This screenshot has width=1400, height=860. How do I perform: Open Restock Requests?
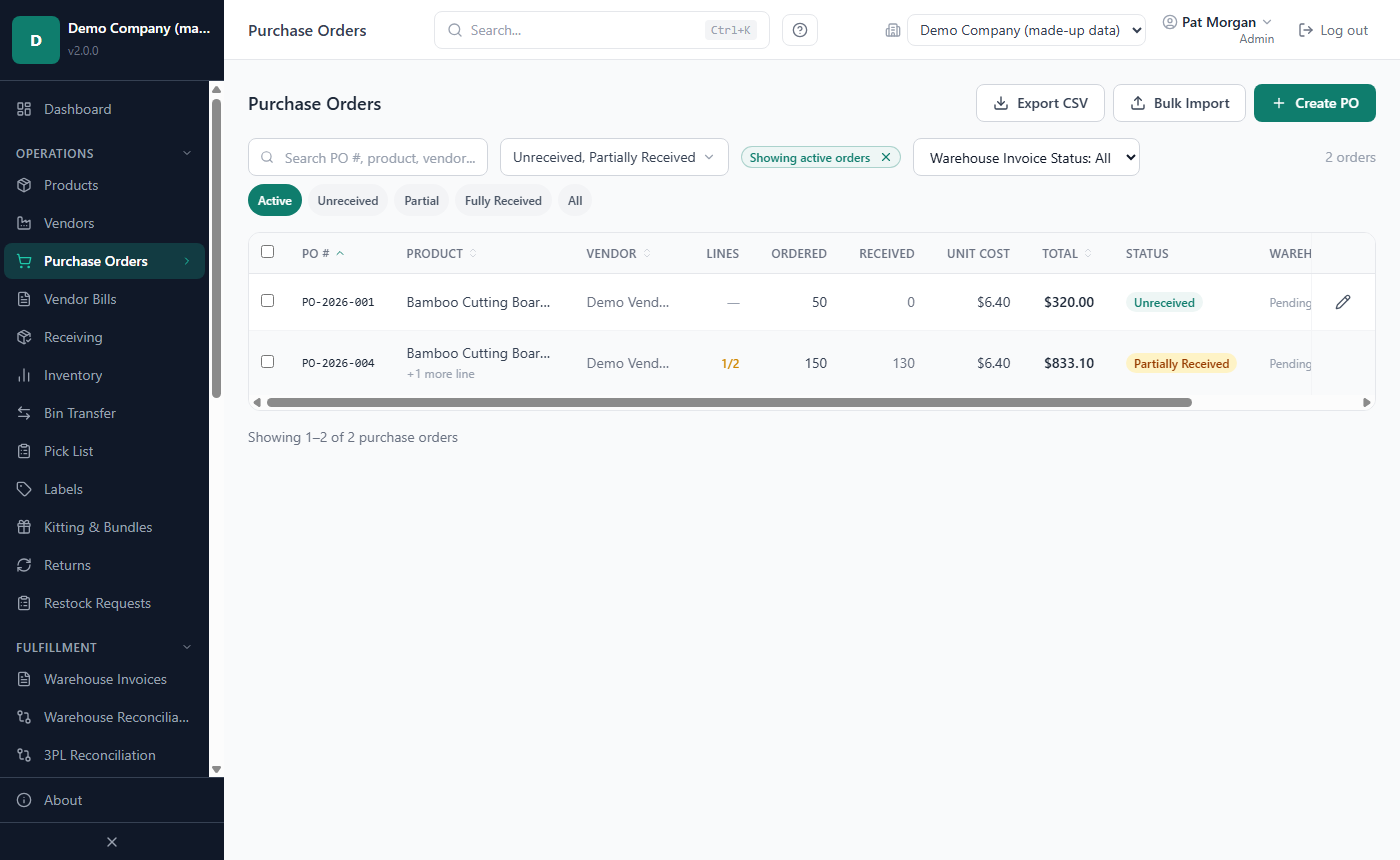point(104,603)
